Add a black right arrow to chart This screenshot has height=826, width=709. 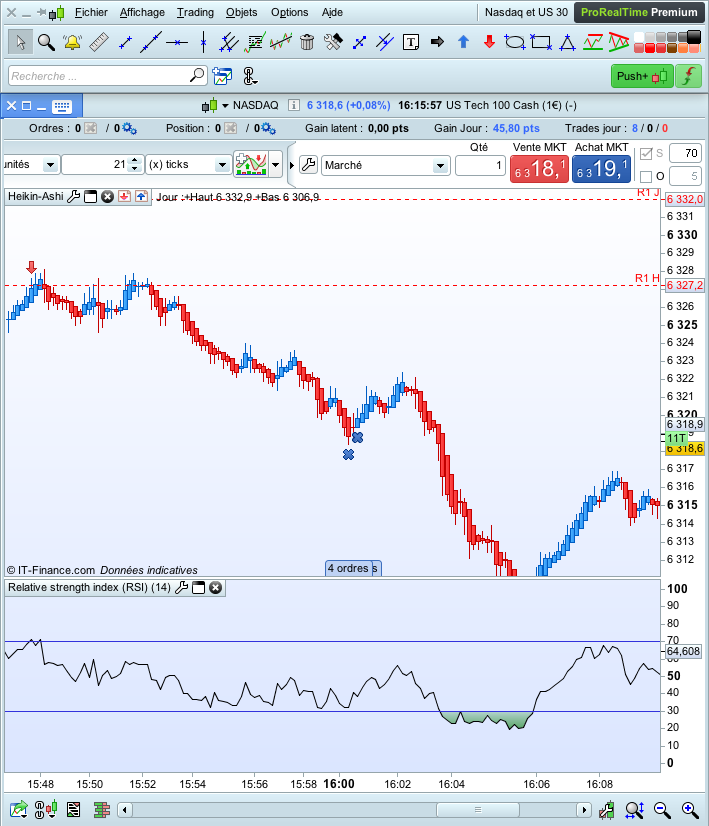[x=437, y=42]
